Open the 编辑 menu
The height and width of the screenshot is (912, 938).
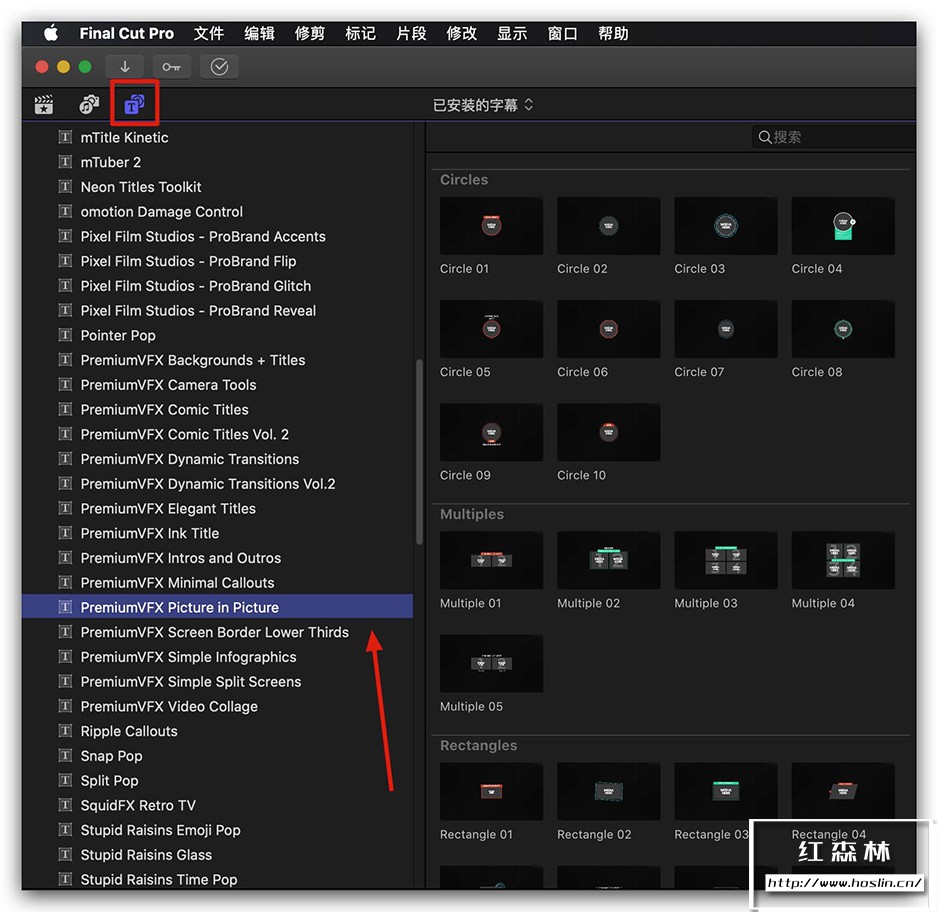coord(259,33)
